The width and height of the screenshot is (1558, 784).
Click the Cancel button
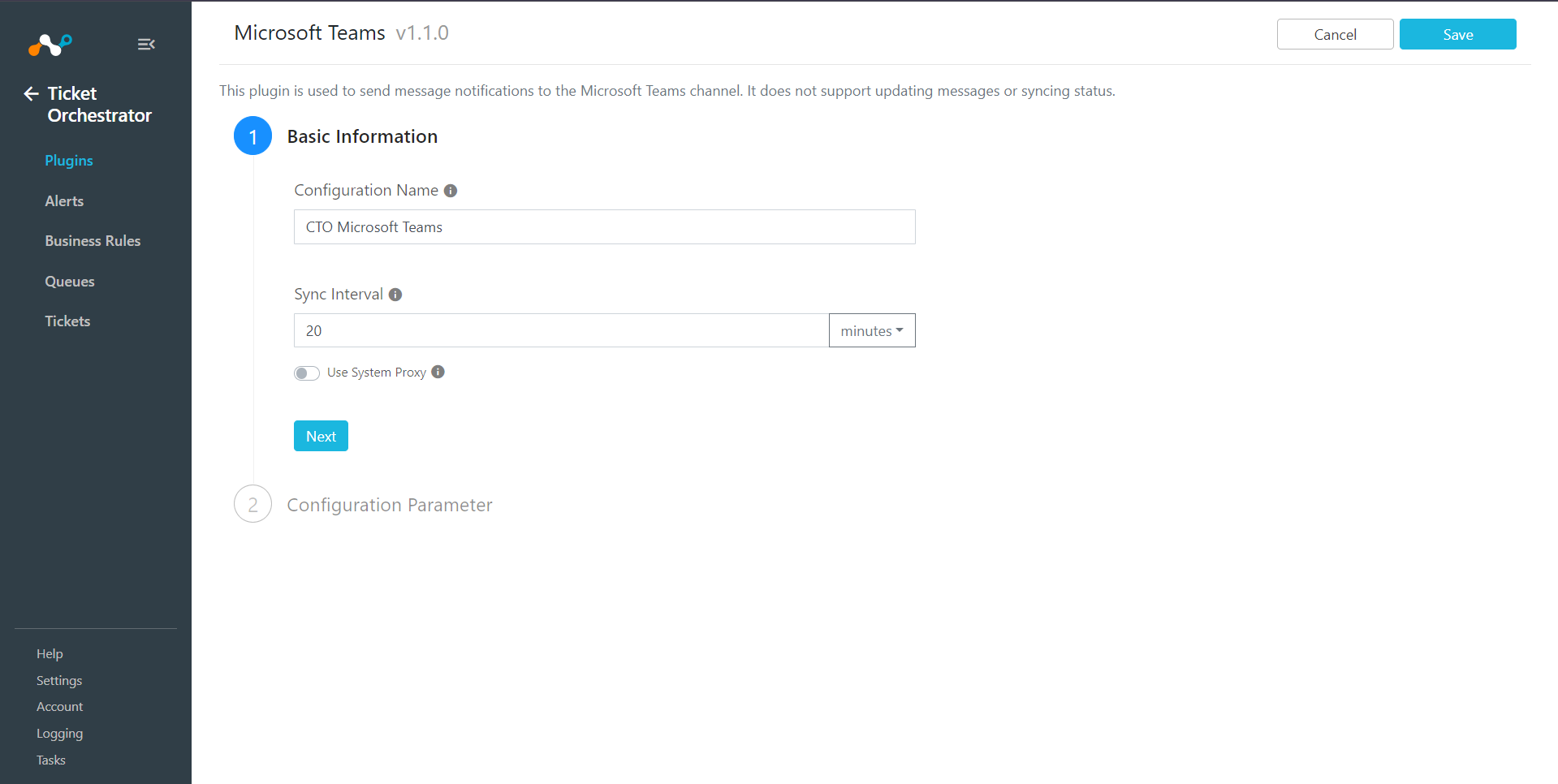1335,34
